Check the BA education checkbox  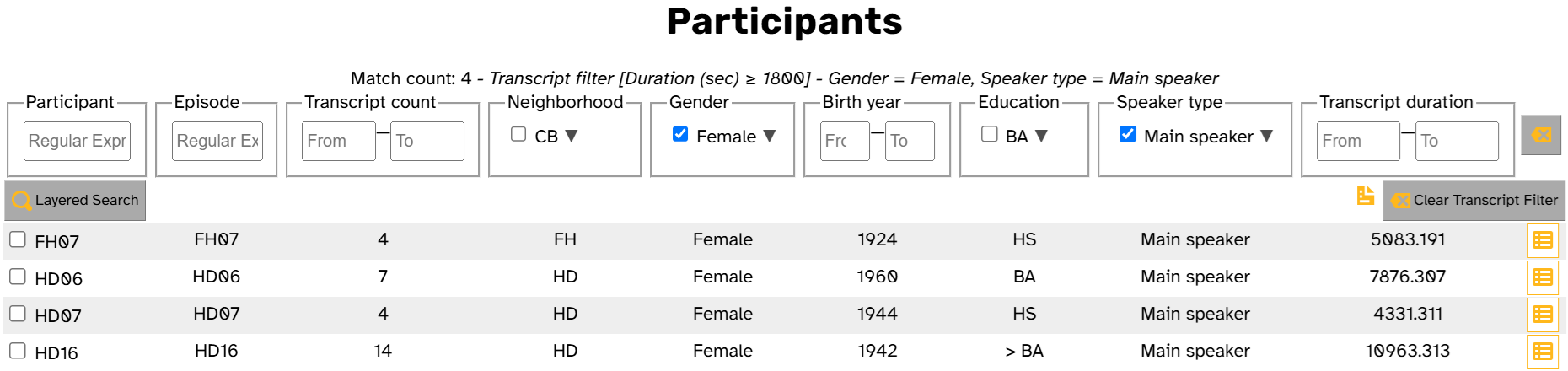pos(990,134)
